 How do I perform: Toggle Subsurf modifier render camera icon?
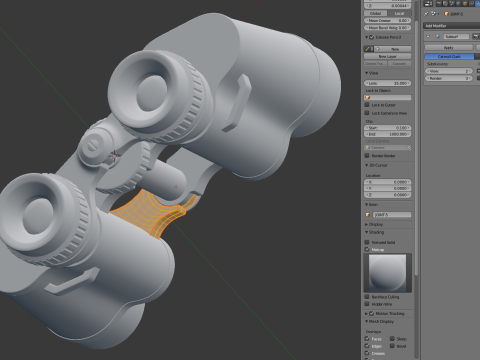[475, 37]
